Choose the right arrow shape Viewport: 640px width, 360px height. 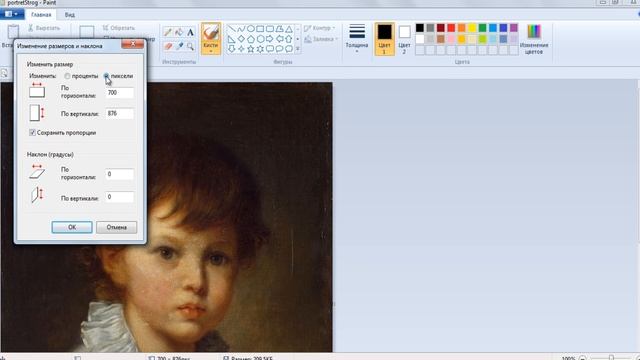point(270,39)
